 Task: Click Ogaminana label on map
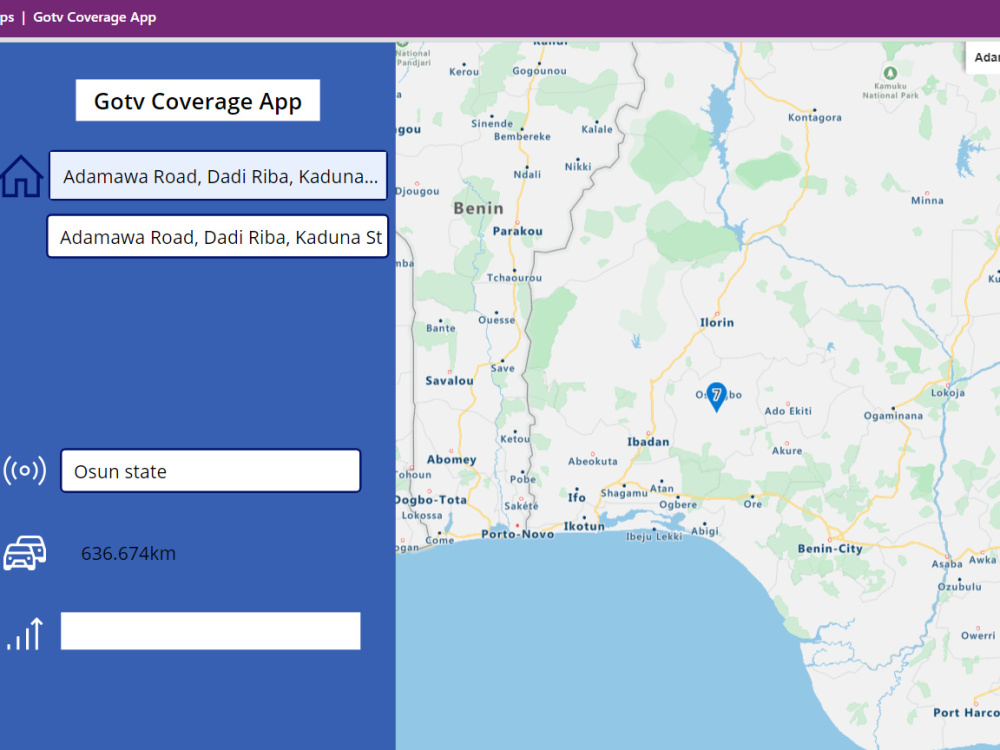893,416
